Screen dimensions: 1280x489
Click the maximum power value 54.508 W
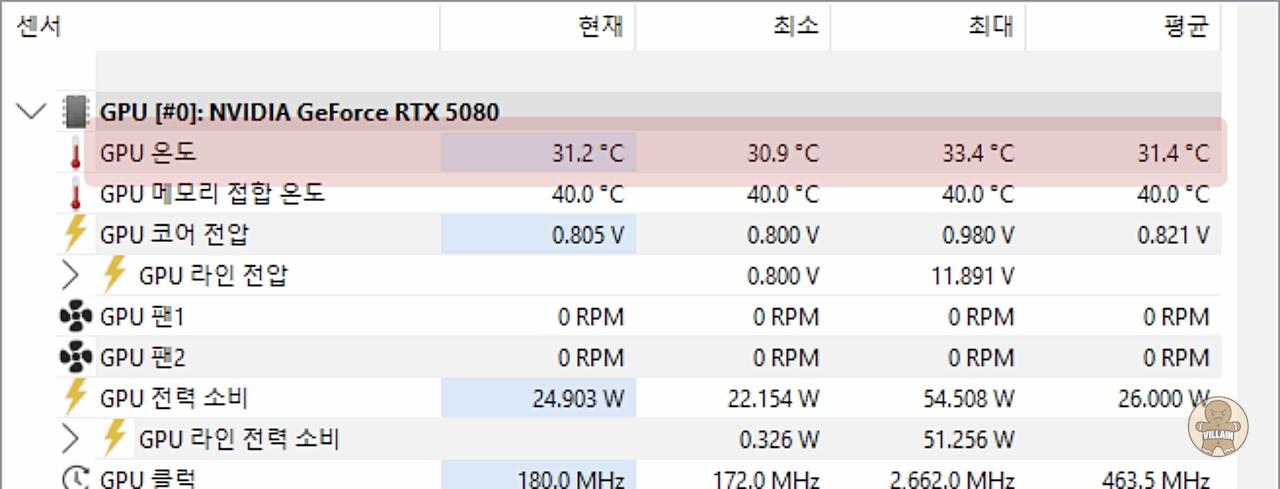(x=968, y=399)
